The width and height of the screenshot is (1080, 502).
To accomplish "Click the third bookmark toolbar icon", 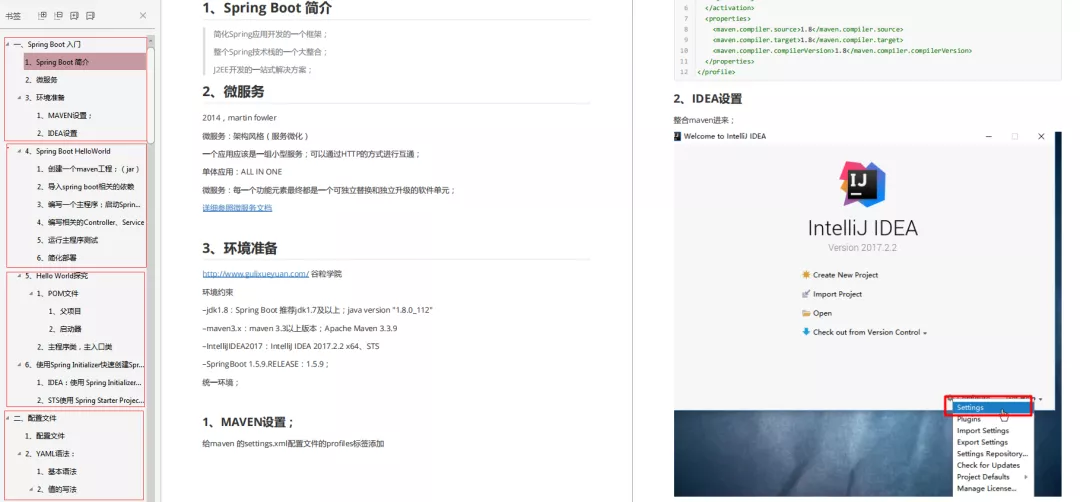I will [75, 16].
